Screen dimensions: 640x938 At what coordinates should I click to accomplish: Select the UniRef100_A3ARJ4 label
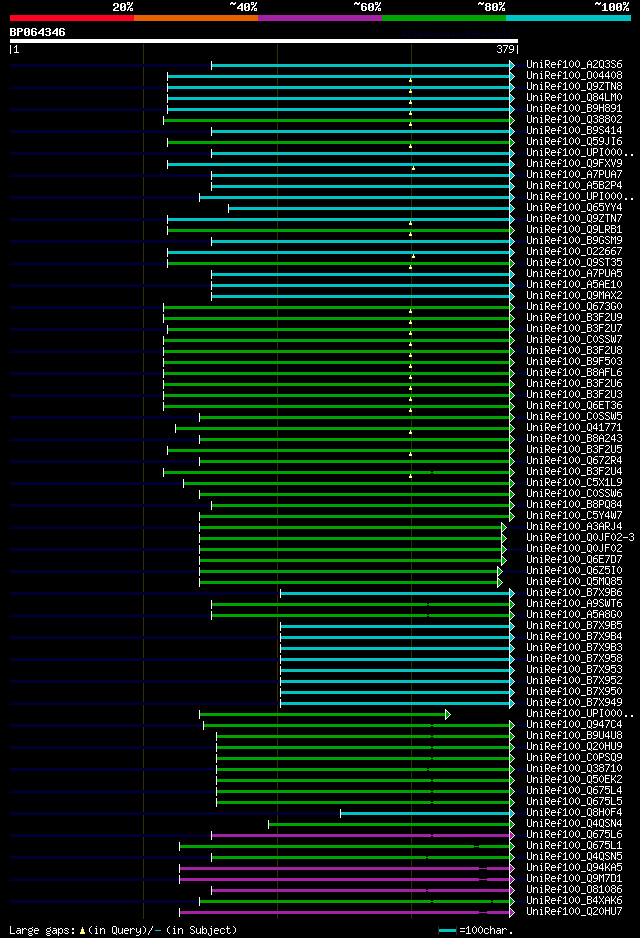click(x=574, y=526)
